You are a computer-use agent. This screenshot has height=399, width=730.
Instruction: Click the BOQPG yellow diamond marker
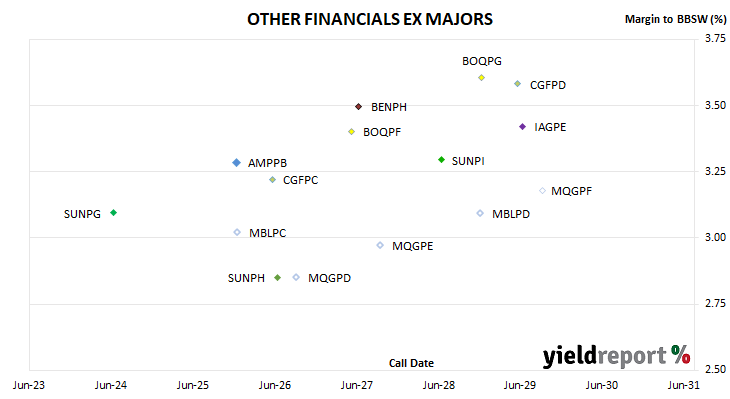click(x=481, y=78)
